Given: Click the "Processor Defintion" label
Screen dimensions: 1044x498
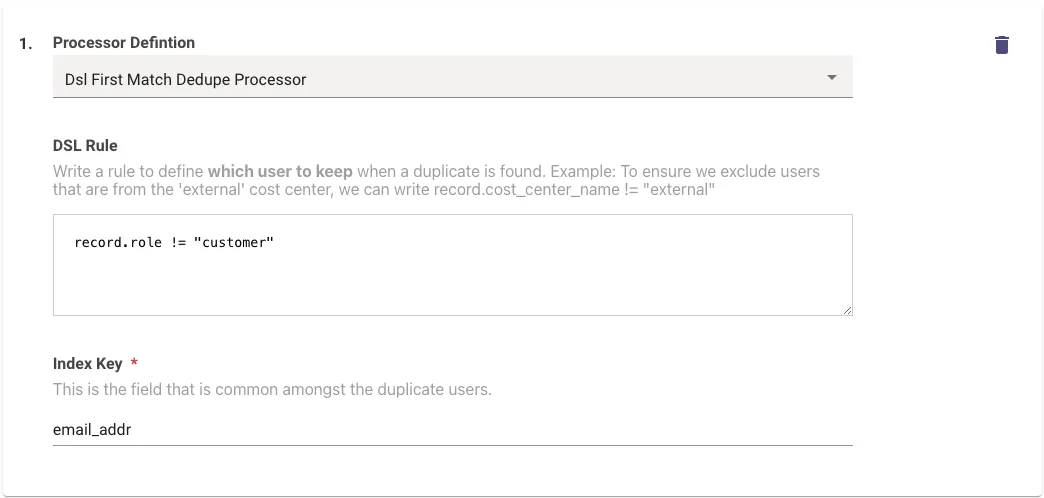Looking at the screenshot, I should click(x=124, y=43).
